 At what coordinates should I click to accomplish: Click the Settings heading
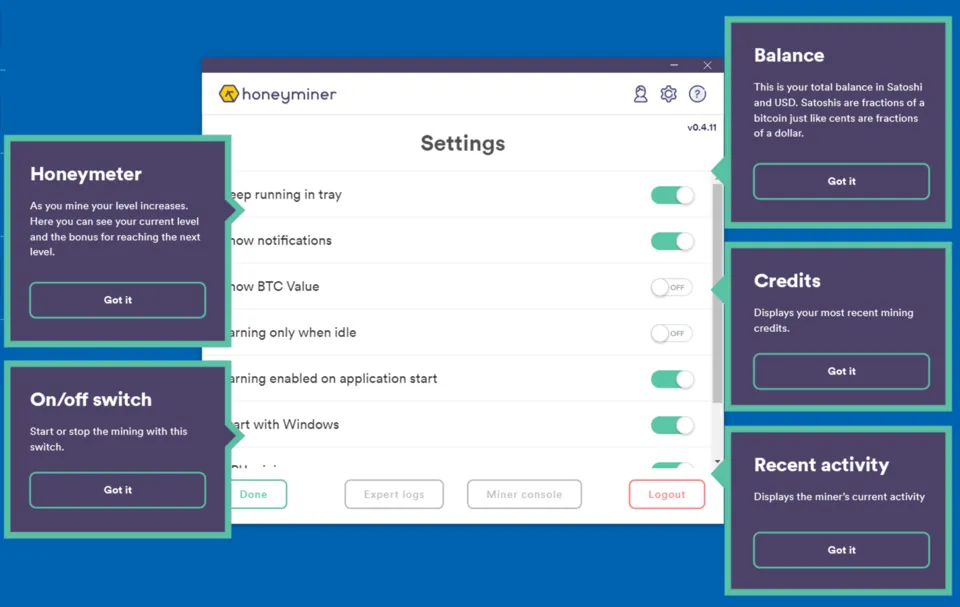(x=463, y=143)
